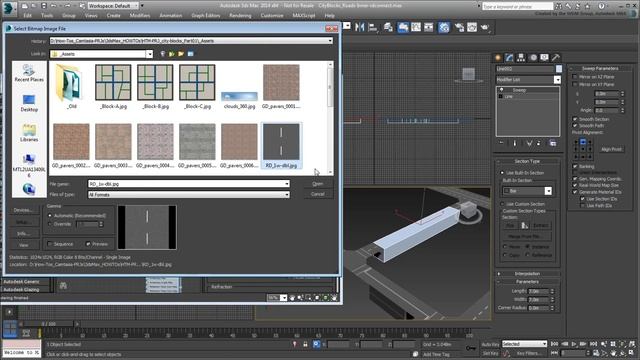
Task: Click object color swatch next to name
Action: (558, 69)
